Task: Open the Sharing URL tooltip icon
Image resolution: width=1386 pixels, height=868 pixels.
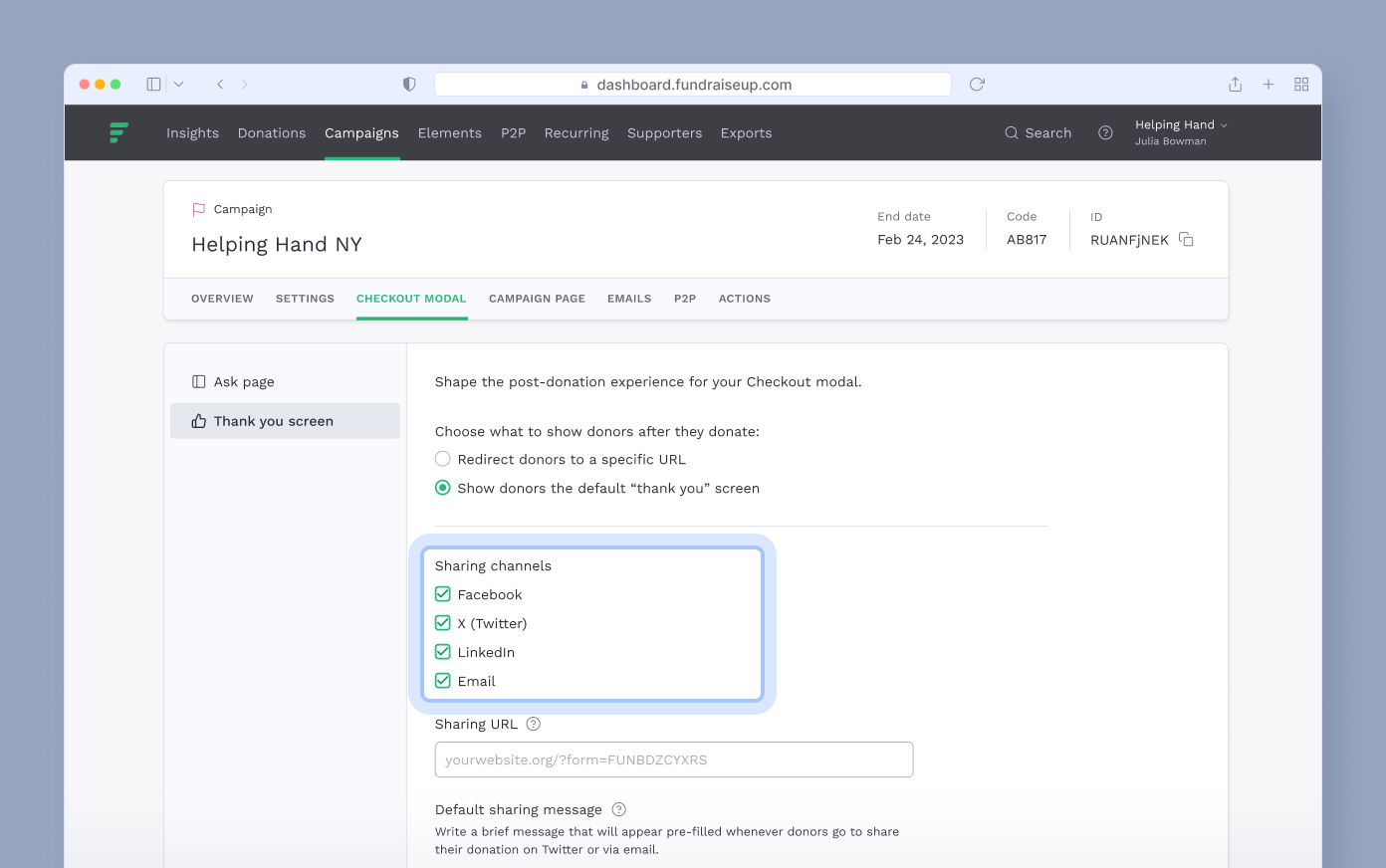Action: coord(533,724)
